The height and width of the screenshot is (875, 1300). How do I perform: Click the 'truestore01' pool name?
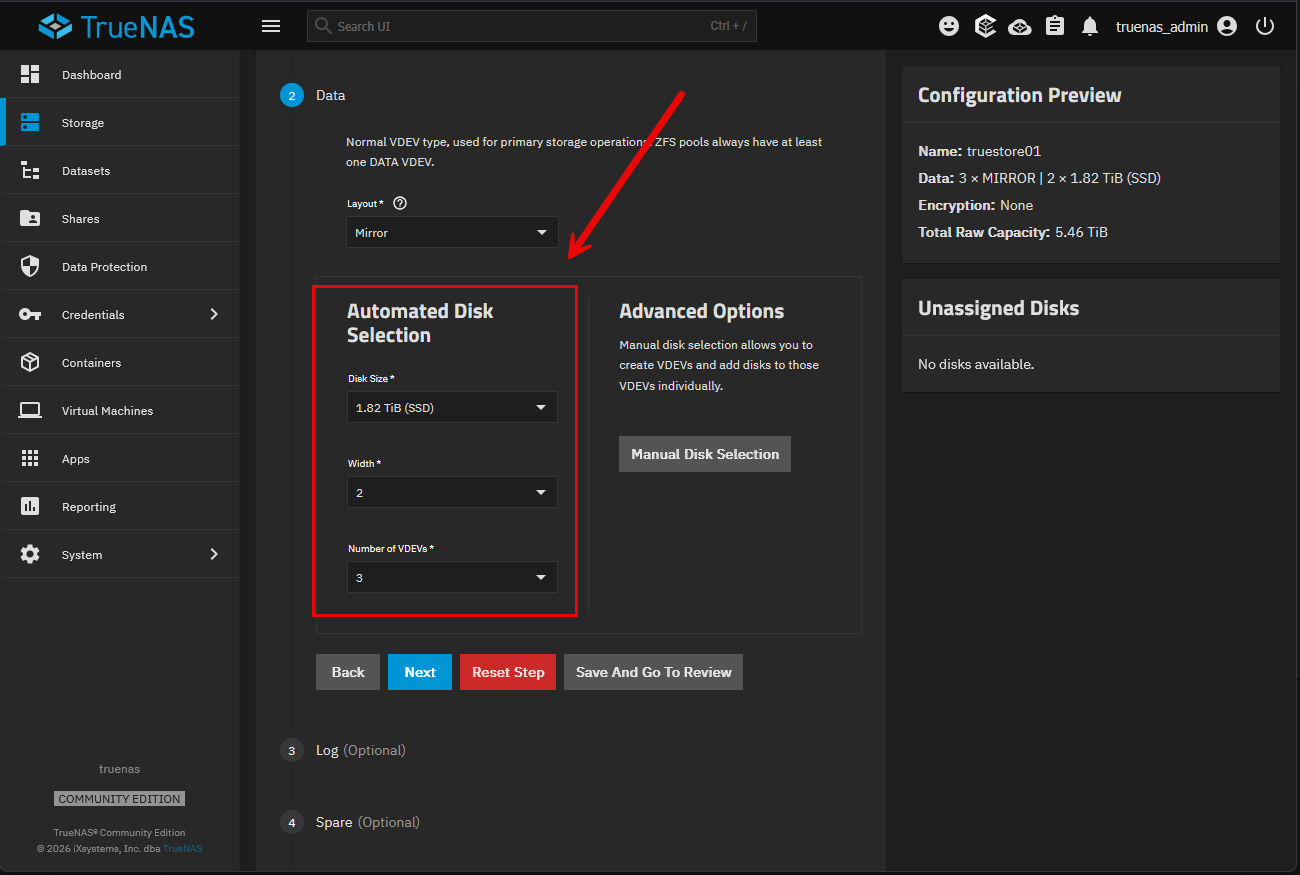(x=1004, y=151)
